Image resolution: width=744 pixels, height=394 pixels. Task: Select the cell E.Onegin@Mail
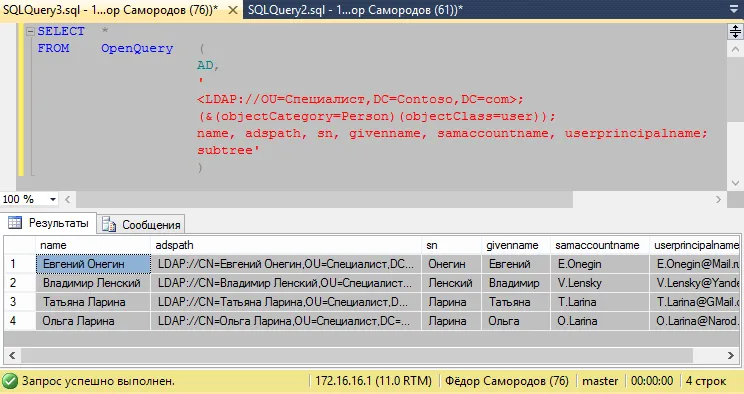coord(694,264)
